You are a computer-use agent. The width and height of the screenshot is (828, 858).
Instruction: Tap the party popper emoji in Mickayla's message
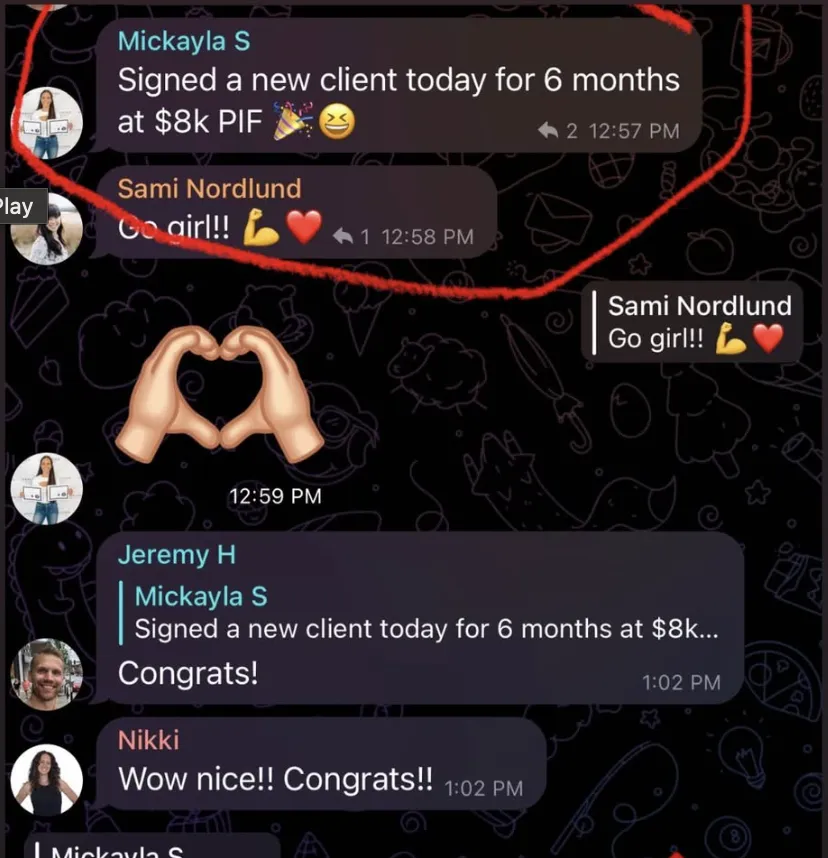coord(293,120)
